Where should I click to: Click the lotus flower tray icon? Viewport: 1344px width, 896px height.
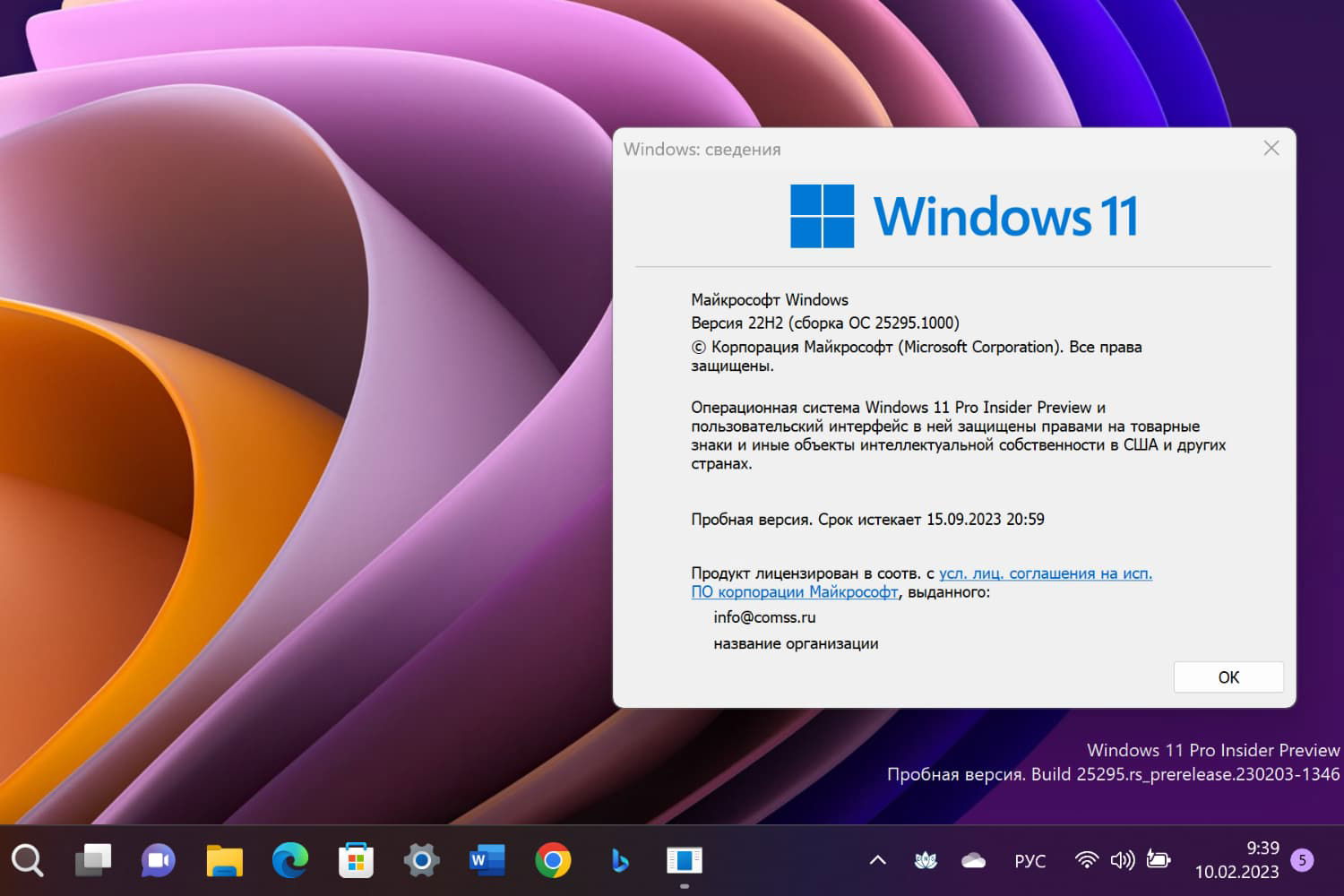926,860
